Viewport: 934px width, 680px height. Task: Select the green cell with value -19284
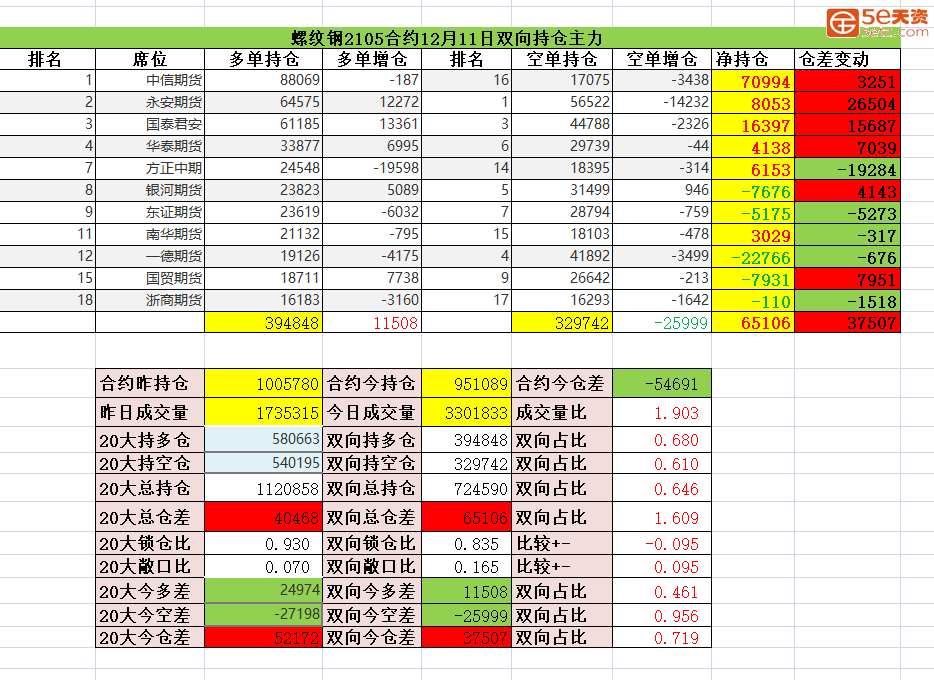847,169
